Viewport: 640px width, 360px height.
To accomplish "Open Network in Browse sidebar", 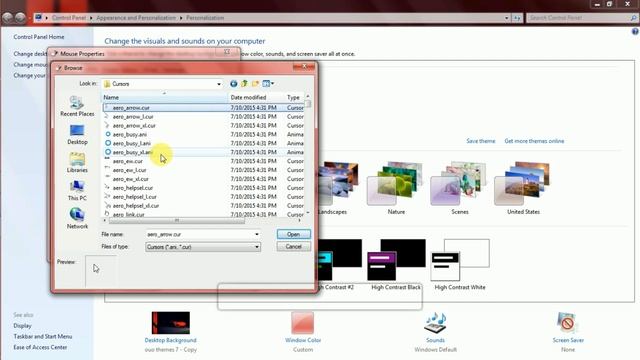I will click(77, 218).
